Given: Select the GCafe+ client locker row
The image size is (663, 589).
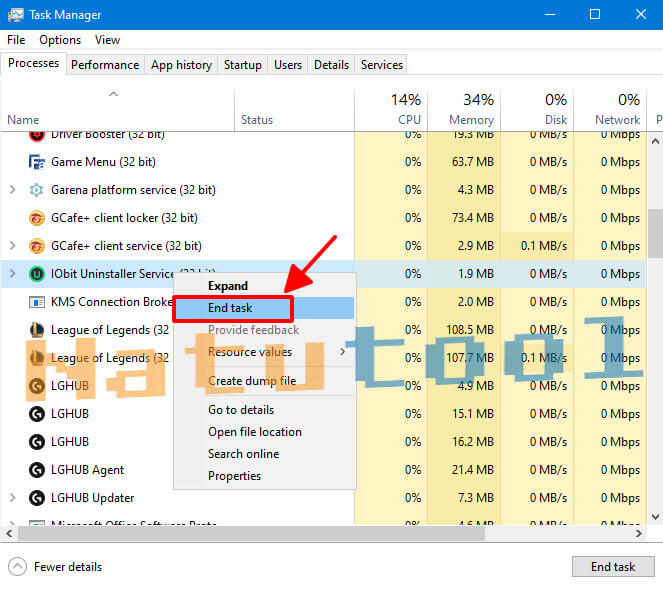Looking at the screenshot, I should (x=323, y=218).
